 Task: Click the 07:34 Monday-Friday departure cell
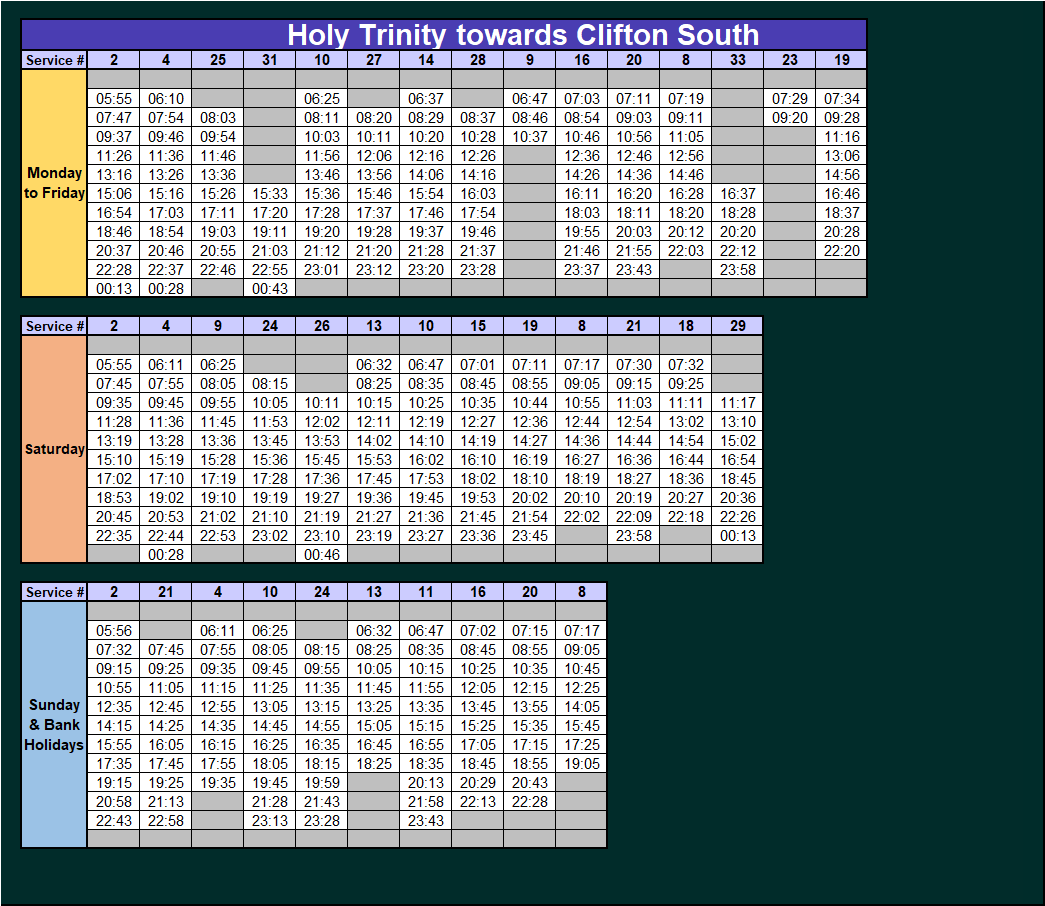(x=842, y=99)
